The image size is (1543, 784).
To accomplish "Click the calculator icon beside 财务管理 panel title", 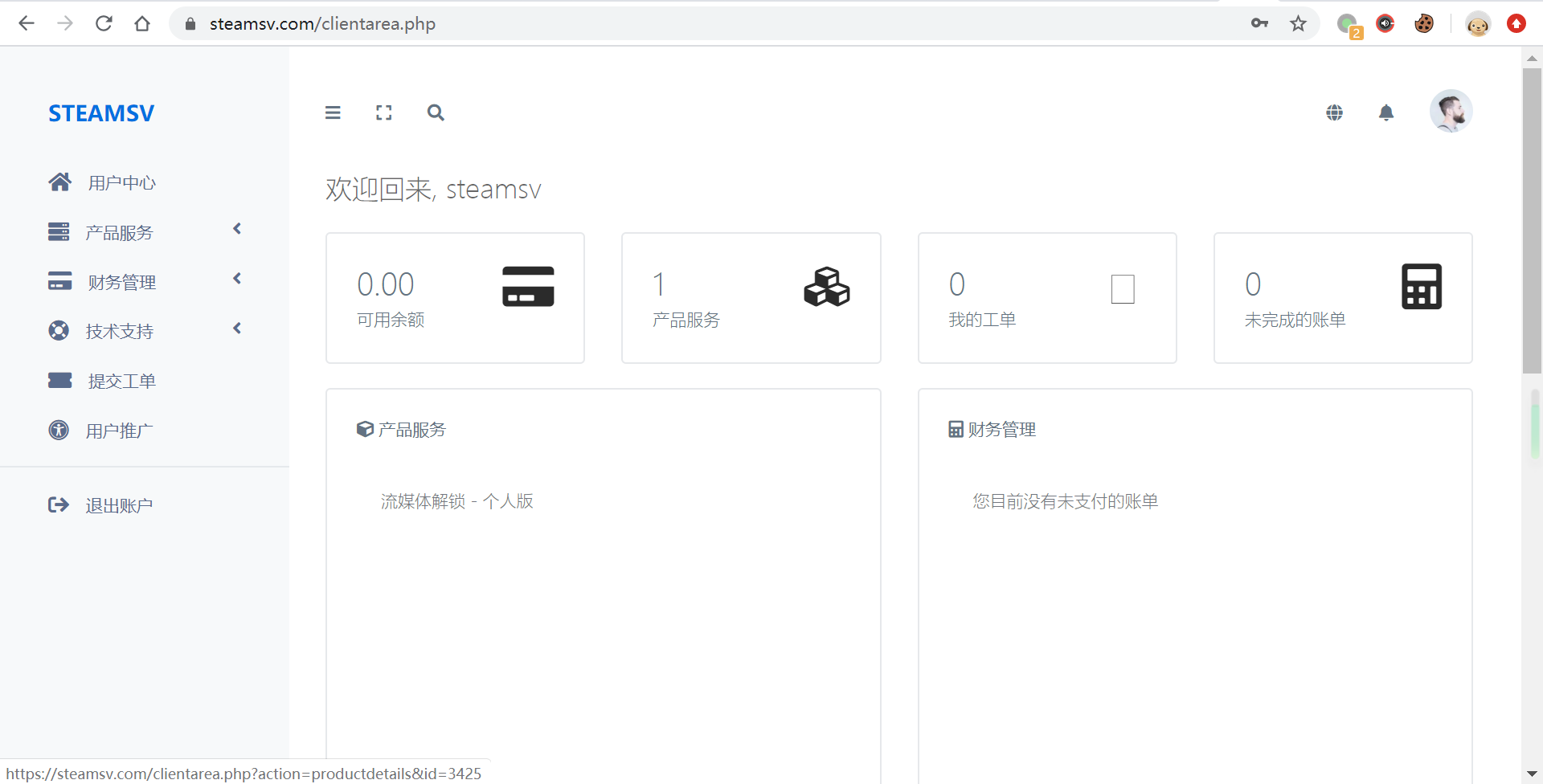I will pyautogui.click(x=956, y=430).
